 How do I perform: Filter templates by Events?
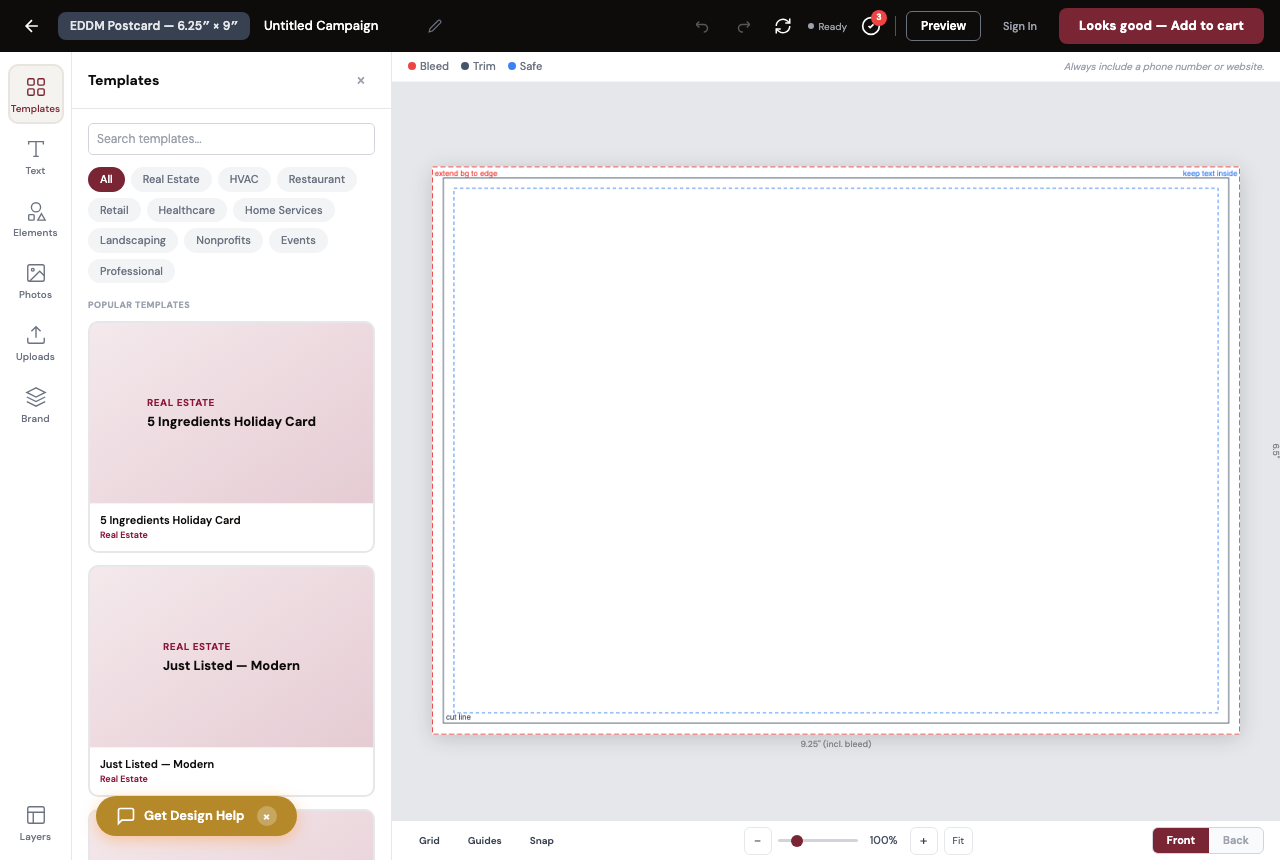coord(298,240)
